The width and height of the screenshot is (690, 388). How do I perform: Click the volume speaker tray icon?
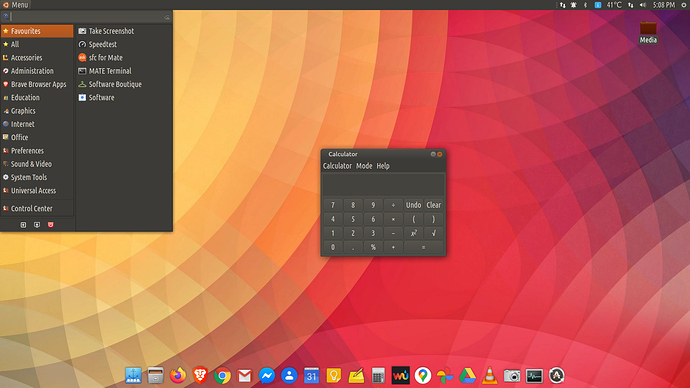point(643,5)
